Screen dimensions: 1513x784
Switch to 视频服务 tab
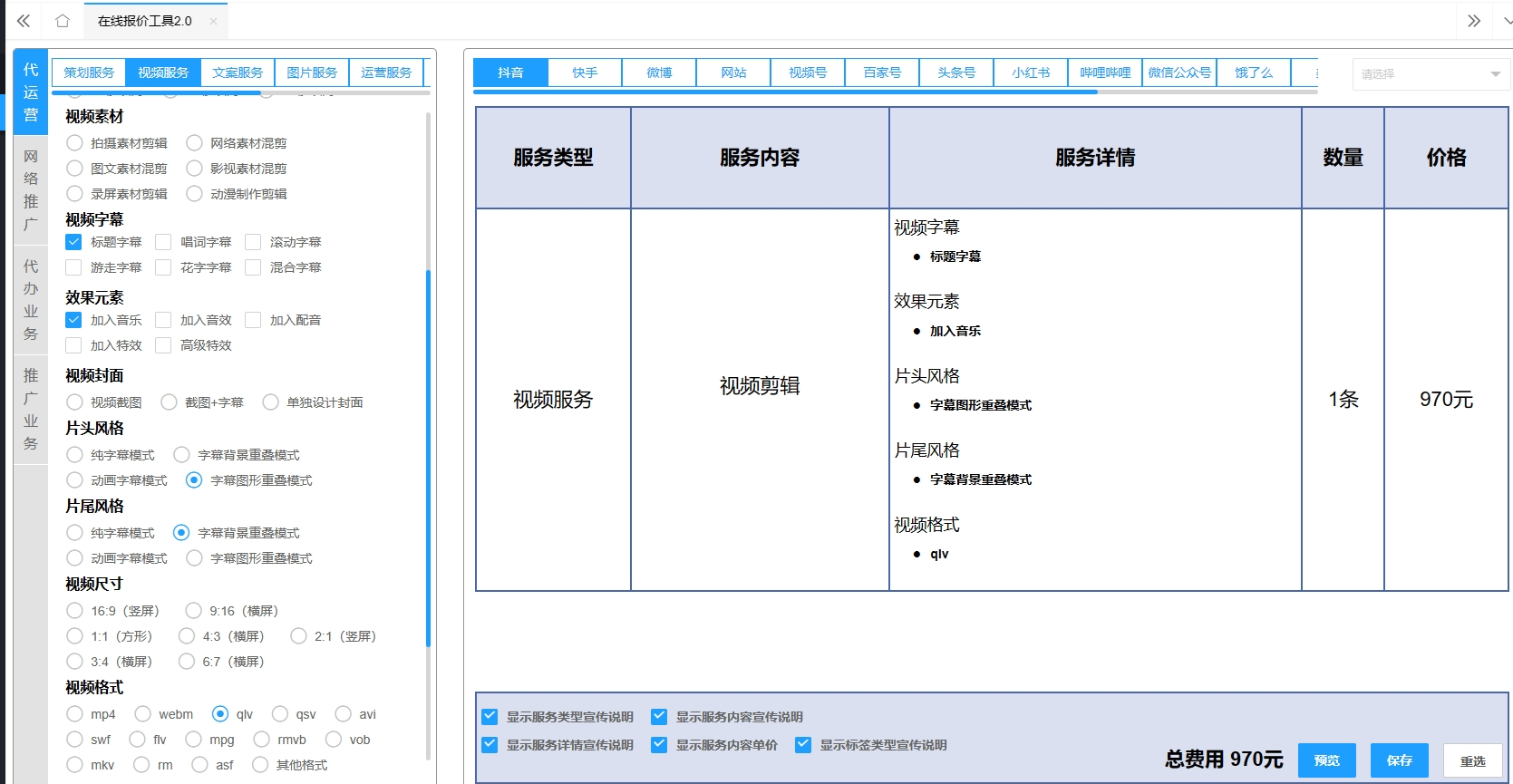[x=163, y=73]
